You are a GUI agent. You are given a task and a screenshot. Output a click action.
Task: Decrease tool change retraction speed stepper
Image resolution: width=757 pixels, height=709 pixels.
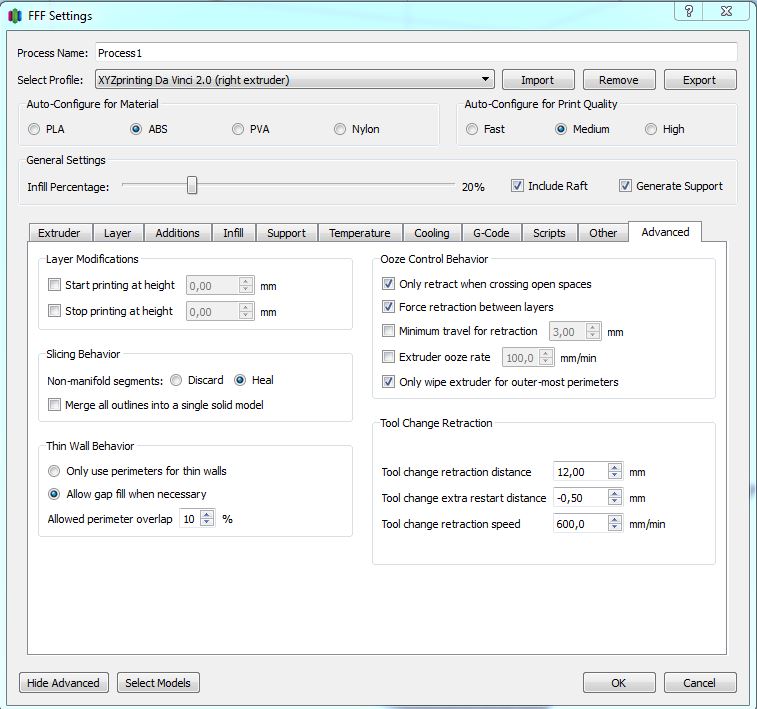(615, 528)
